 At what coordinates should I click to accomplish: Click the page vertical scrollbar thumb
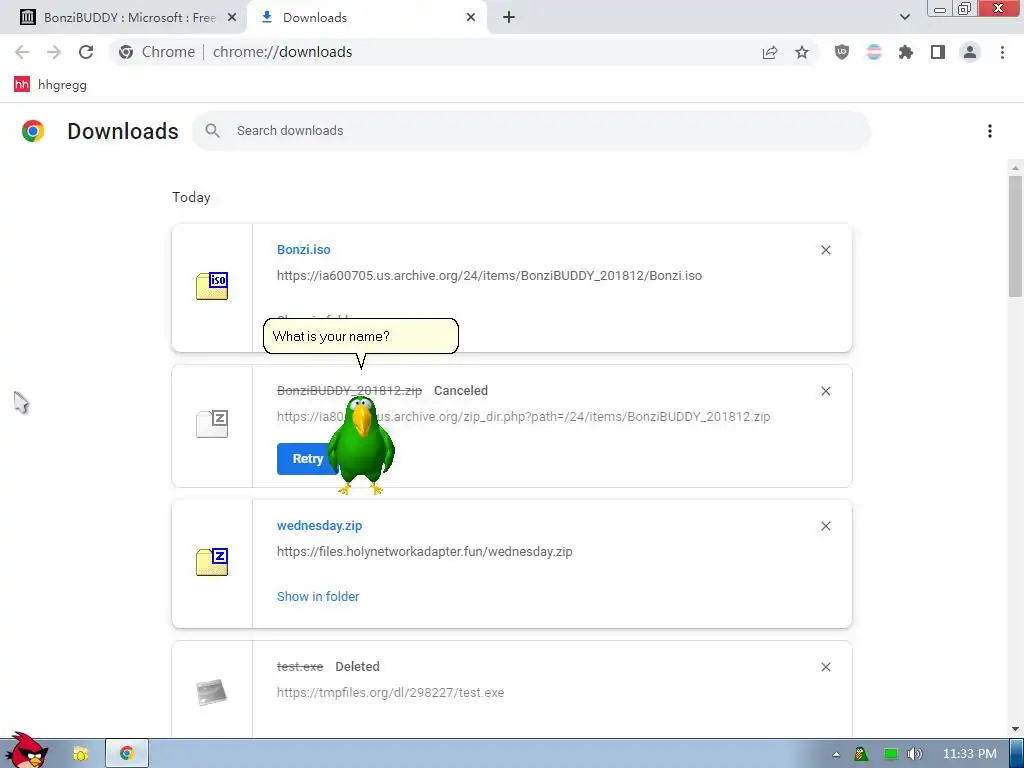coord(1015,235)
